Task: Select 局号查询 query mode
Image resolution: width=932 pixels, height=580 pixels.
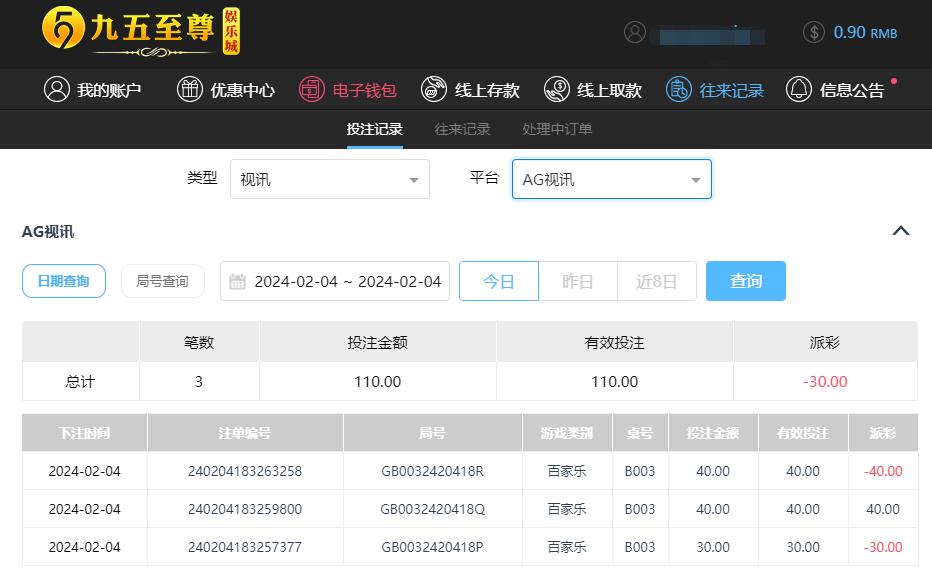Action: click(163, 281)
